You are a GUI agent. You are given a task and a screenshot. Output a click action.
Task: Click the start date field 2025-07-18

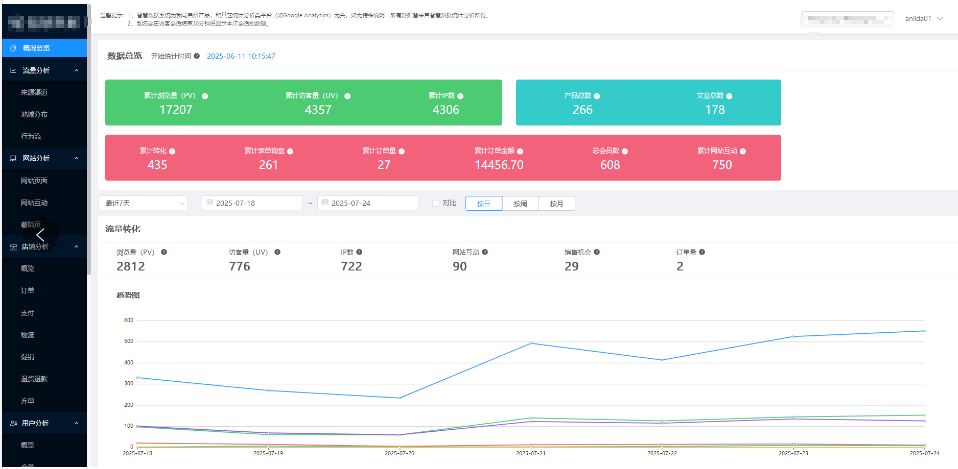252,203
